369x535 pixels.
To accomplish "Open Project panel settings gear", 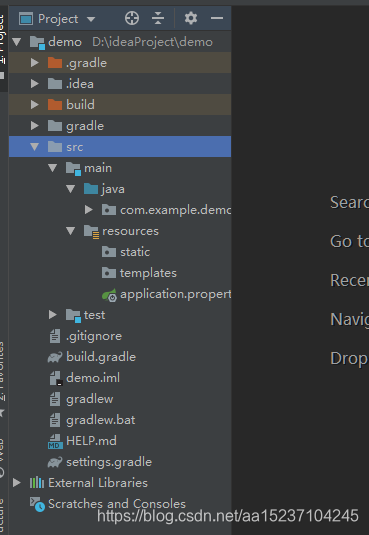I will [191, 18].
